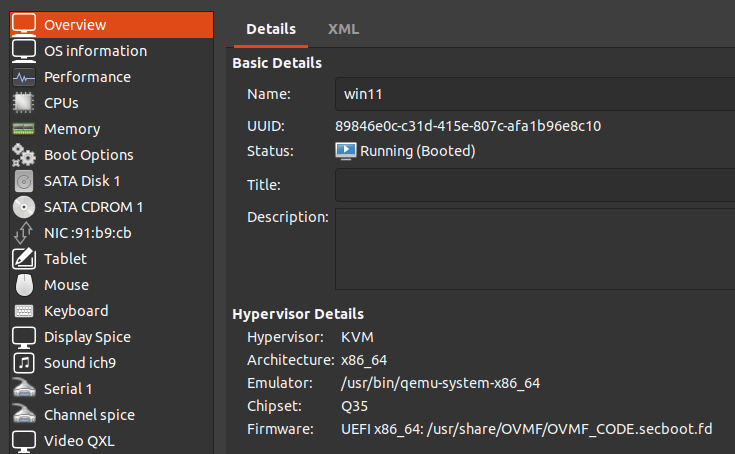Select the SATA Disk 1 drive icon
The image size is (735, 454).
click(25, 180)
